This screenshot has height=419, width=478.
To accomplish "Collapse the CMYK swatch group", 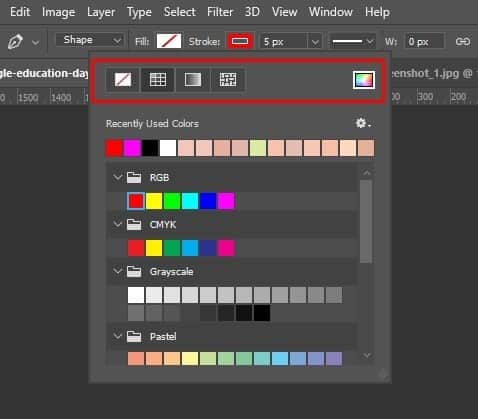I will coord(117,224).
